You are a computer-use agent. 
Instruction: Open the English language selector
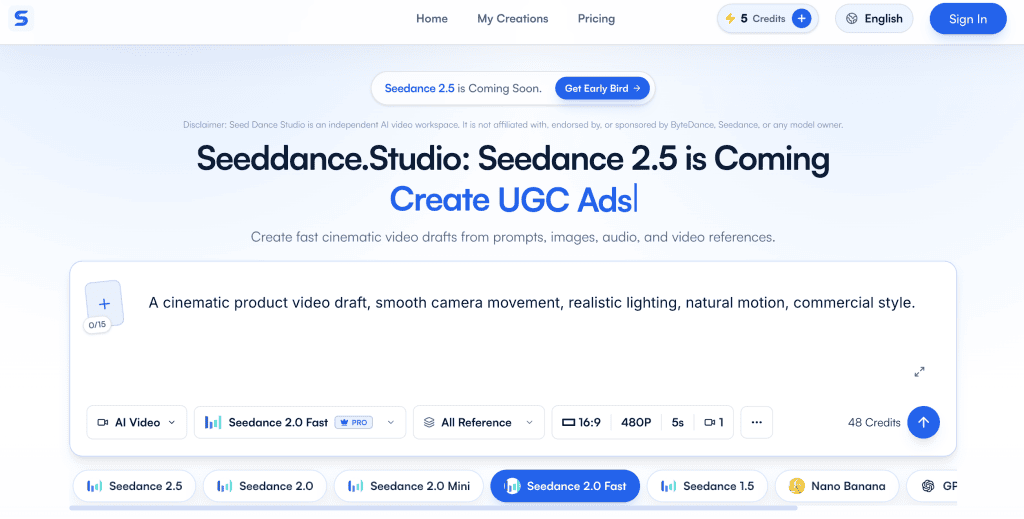(x=874, y=19)
